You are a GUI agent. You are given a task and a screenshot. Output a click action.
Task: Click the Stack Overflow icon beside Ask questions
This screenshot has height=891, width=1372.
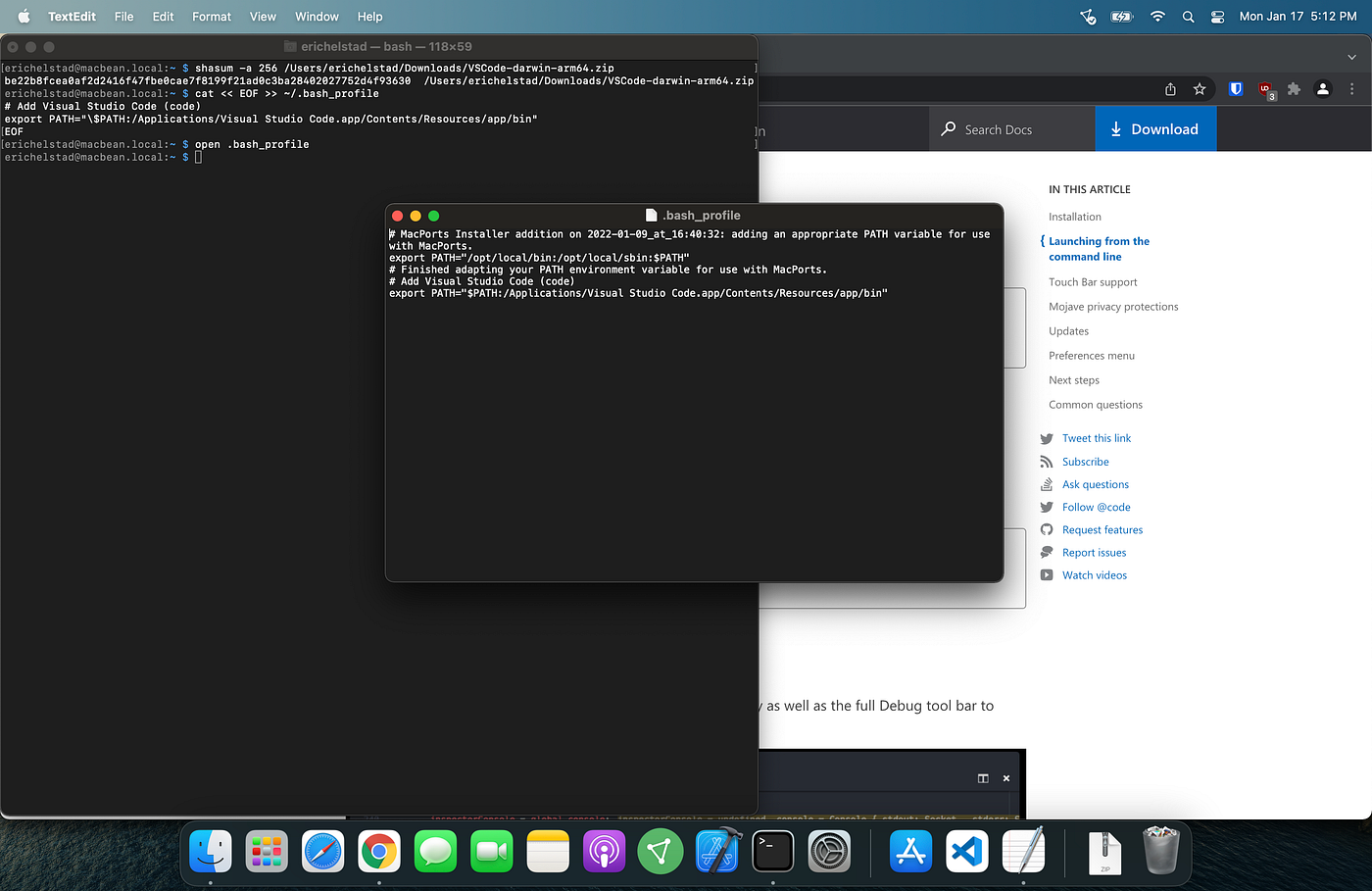click(x=1049, y=484)
